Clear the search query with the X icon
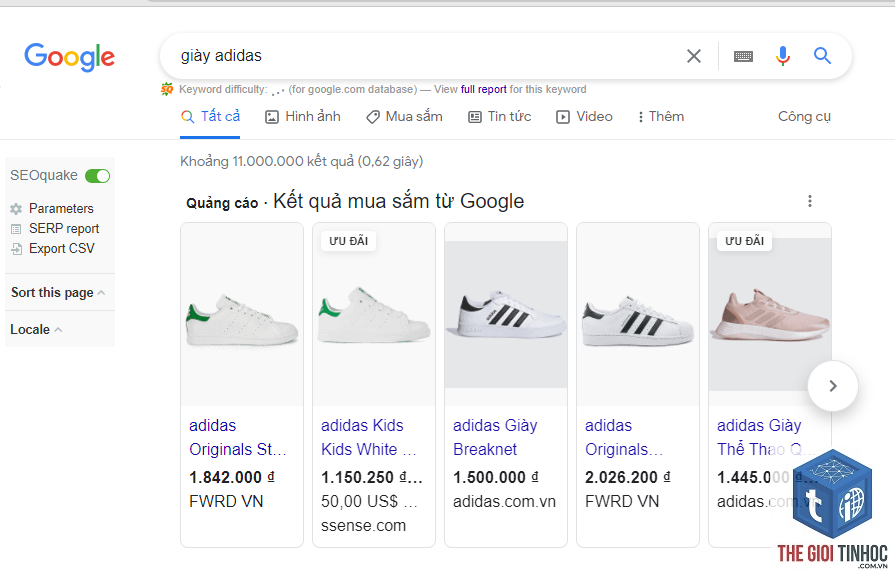The image size is (895, 571). point(694,56)
